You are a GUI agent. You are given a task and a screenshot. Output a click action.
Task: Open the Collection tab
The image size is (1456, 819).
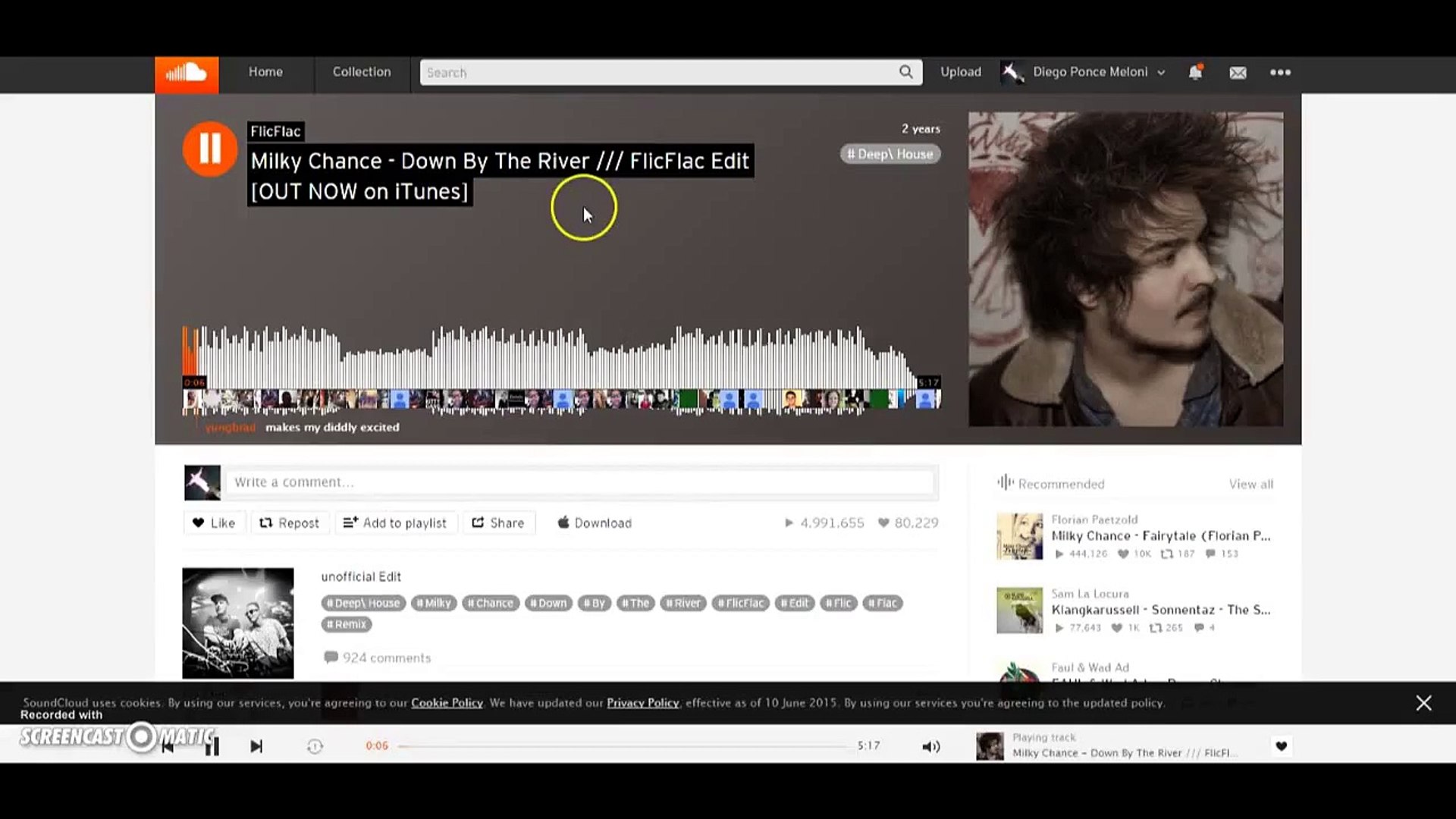coord(362,72)
